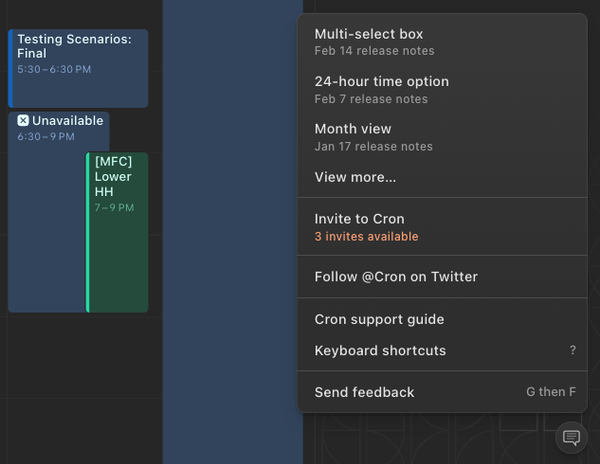The height and width of the screenshot is (464, 600).
Task: Open the feedback chat bubble icon
Action: tap(571, 437)
